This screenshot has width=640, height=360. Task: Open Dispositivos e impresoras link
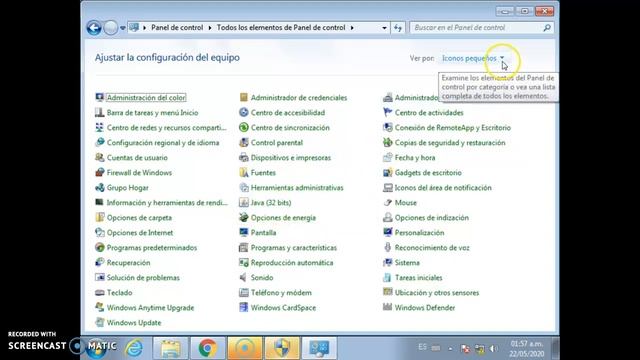[x=291, y=158]
